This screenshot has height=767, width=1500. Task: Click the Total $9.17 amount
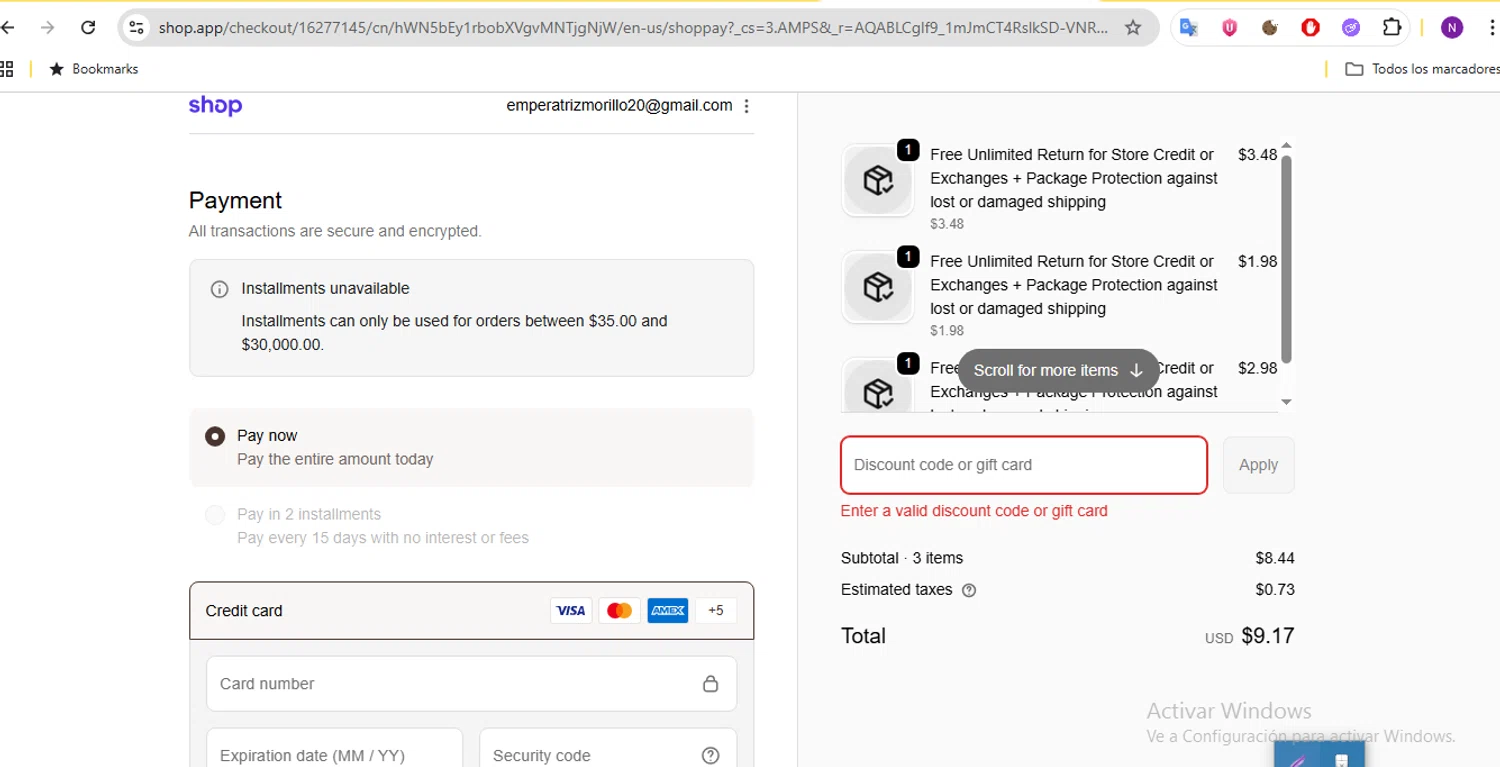(x=1267, y=636)
